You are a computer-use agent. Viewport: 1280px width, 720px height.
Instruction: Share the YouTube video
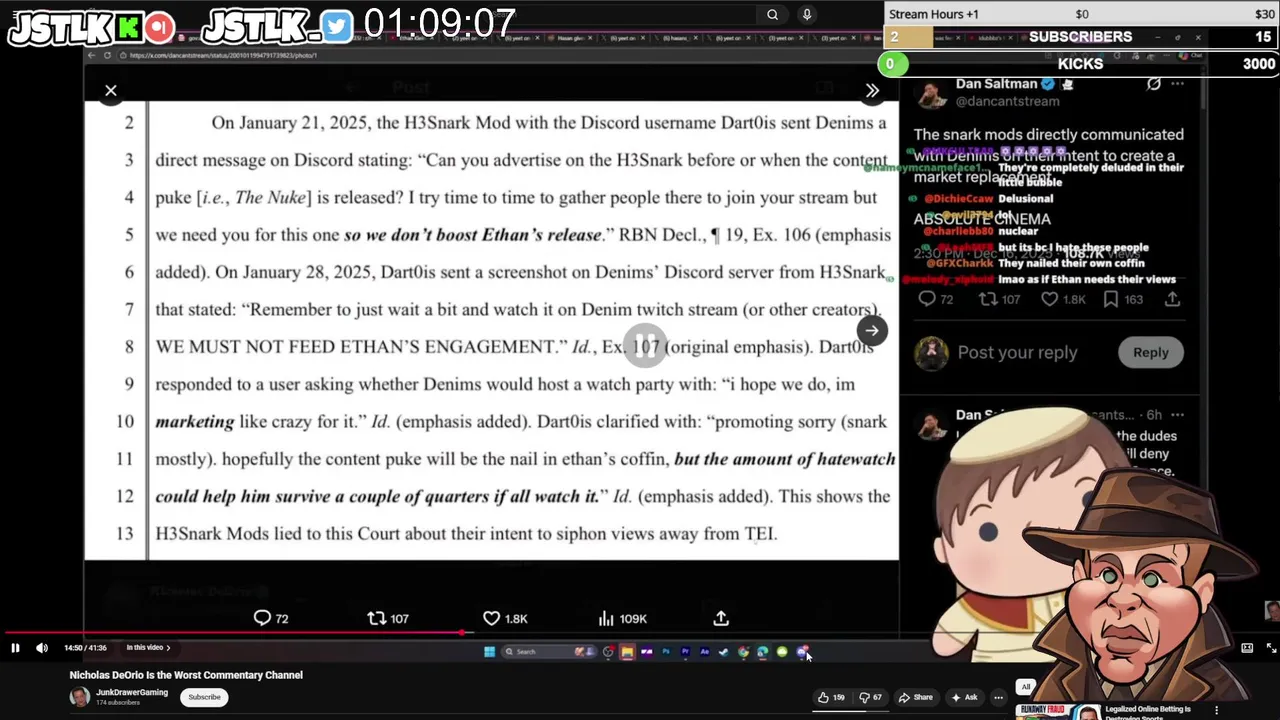916,697
